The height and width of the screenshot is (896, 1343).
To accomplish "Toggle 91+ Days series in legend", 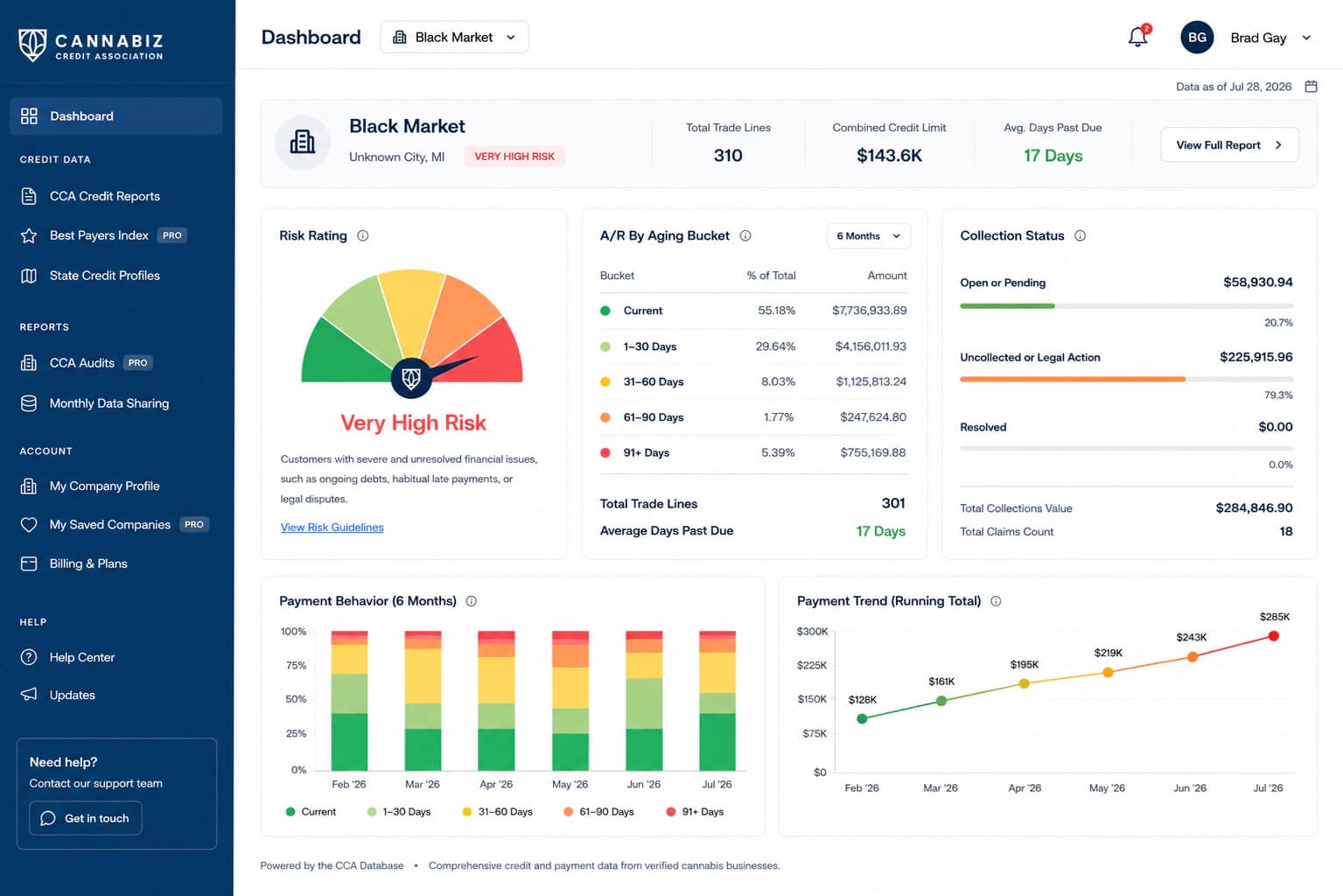I will point(695,812).
